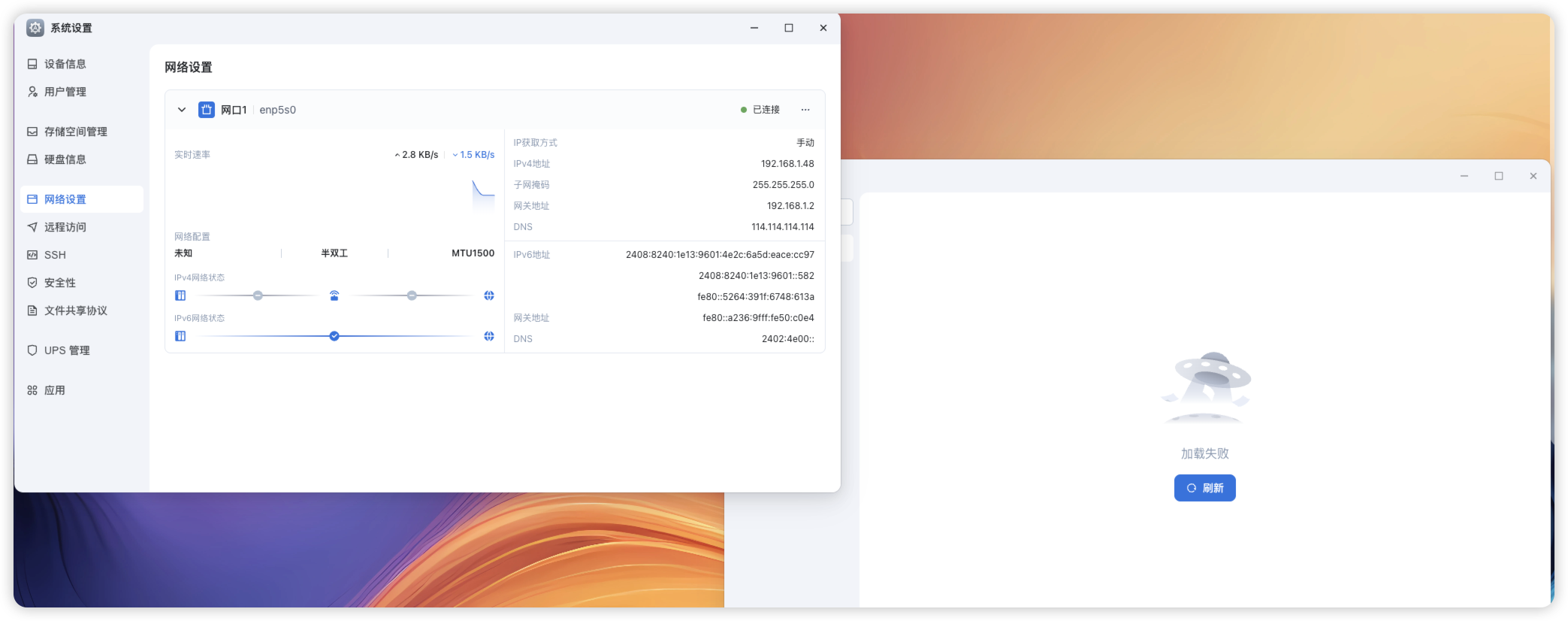The width and height of the screenshot is (1568, 621).
Task: Open 存储空间管理 in the sidebar
Action: tap(82, 132)
